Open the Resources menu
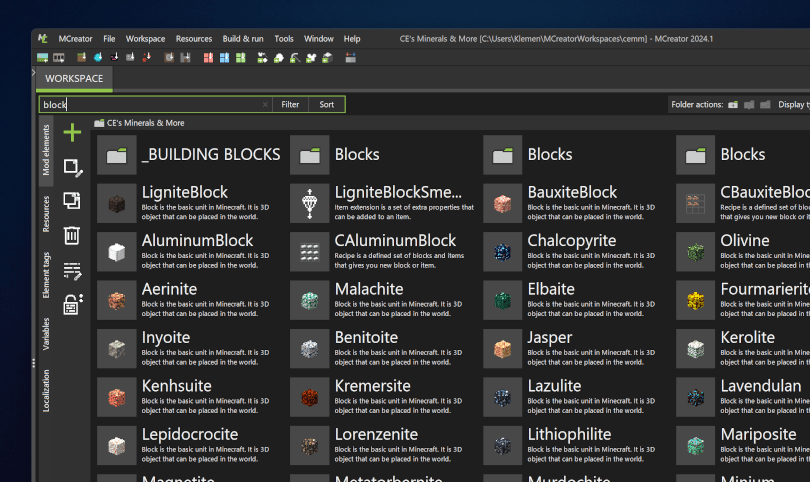This screenshot has width=810, height=482. coord(194,39)
